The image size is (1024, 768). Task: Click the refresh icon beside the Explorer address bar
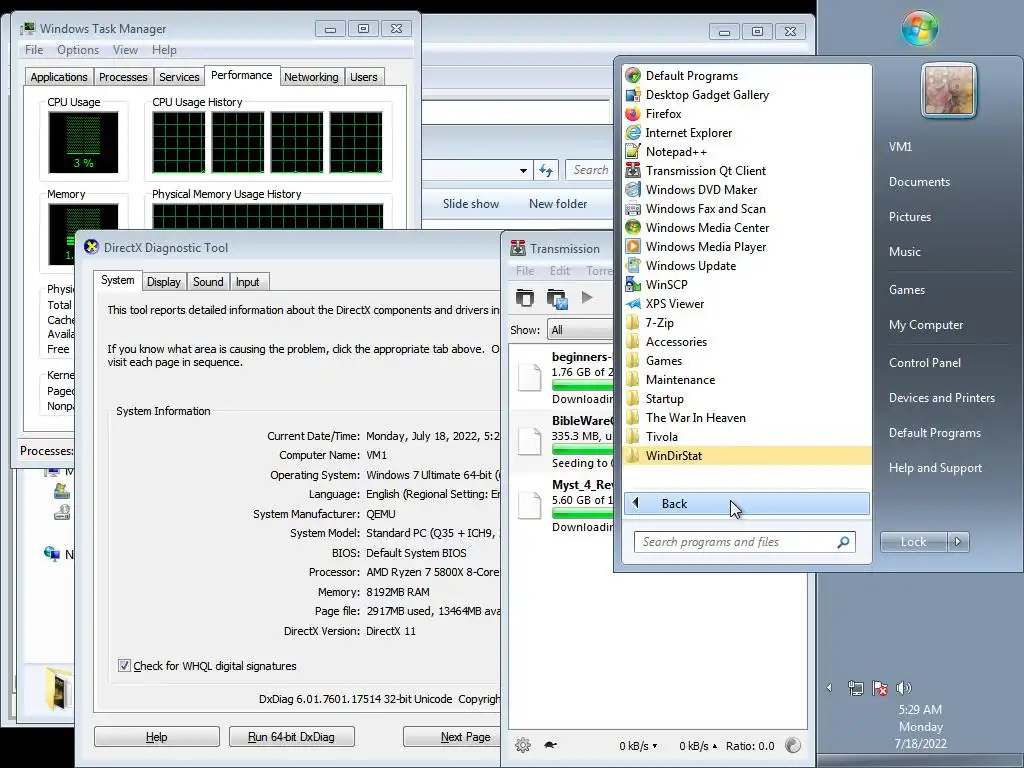[546, 170]
